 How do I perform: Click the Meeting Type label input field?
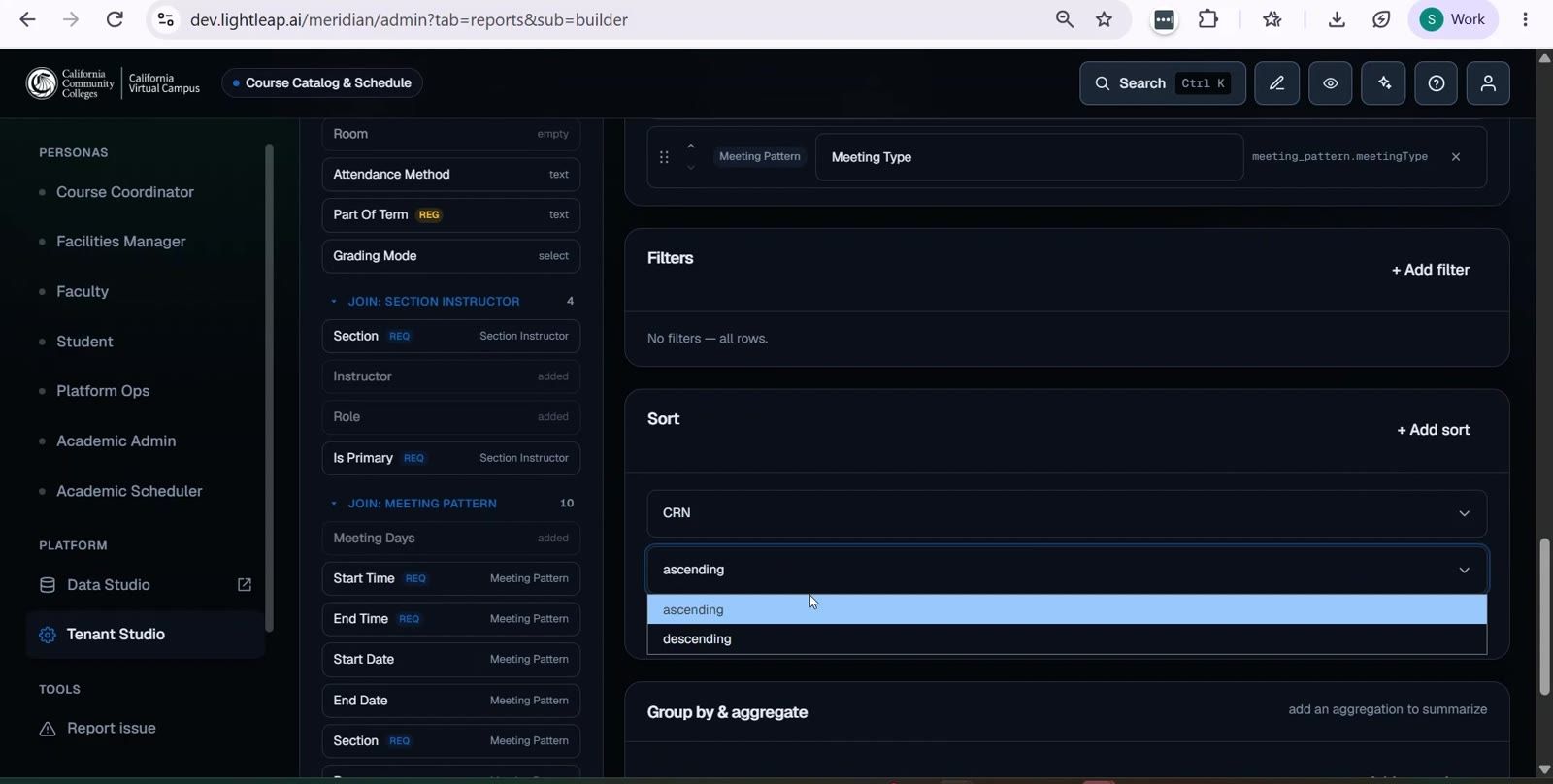pyautogui.click(x=1029, y=157)
